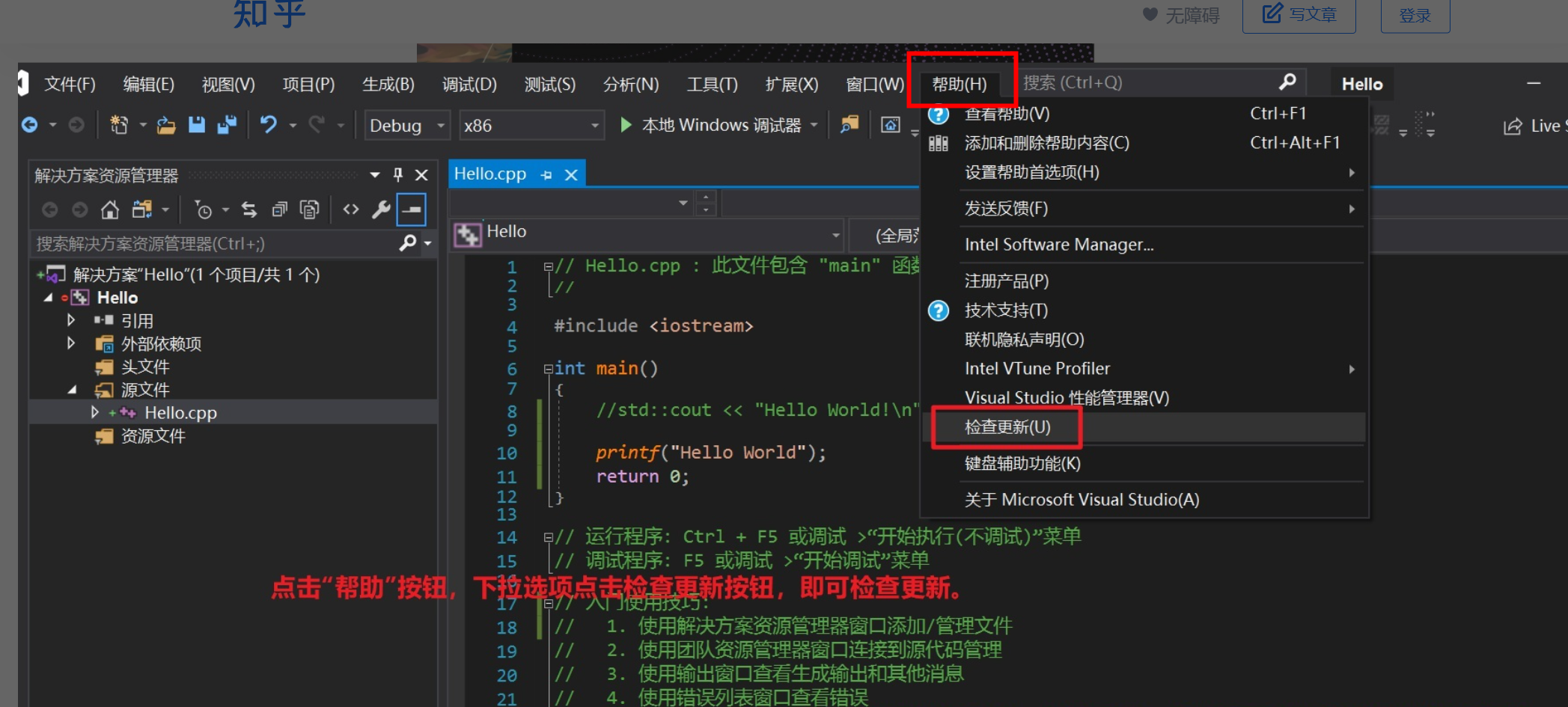The width and height of the screenshot is (1568, 707).
Task: Click the 写文章 button on Zhihu page
Action: [x=1299, y=15]
